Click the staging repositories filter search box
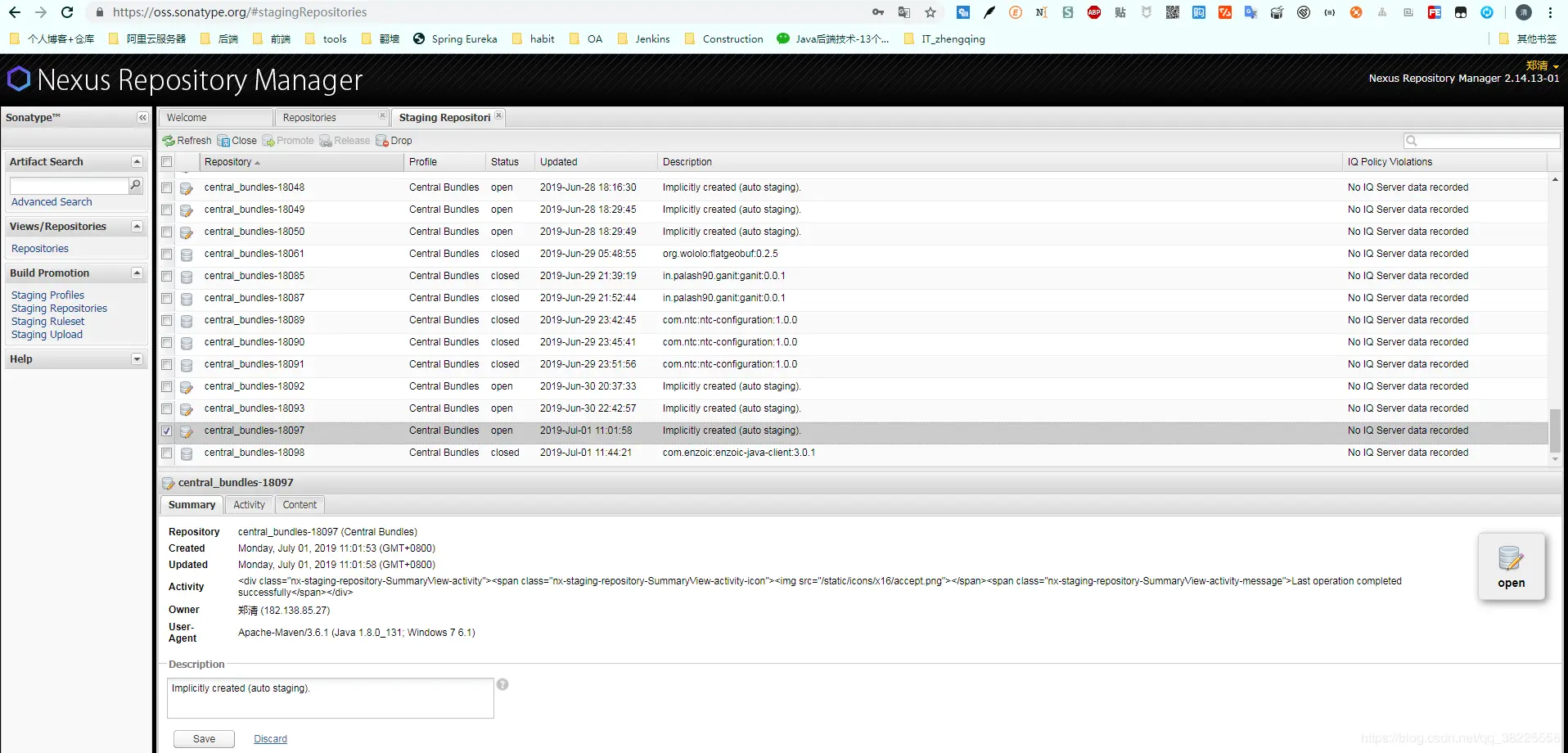Image resolution: width=1568 pixels, height=753 pixels. pos(1481,141)
